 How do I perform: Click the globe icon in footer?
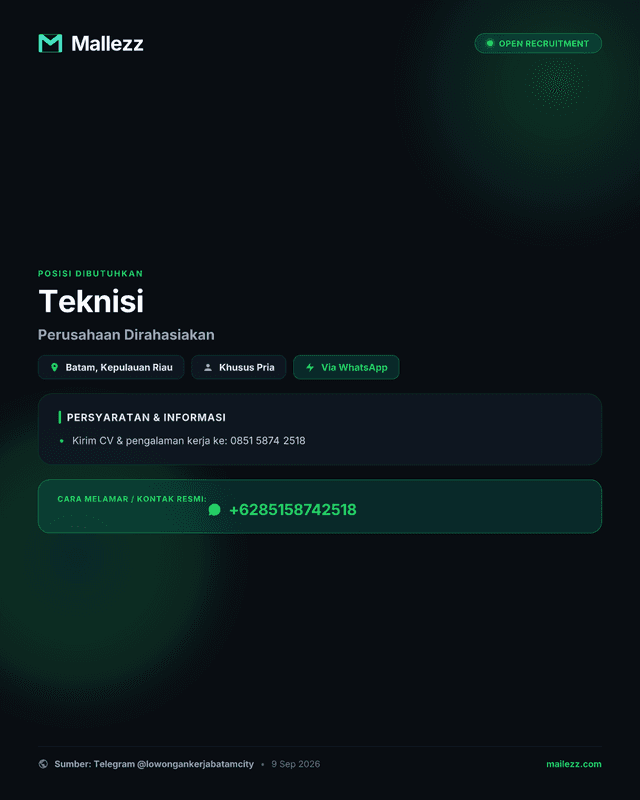(x=43, y=764)
